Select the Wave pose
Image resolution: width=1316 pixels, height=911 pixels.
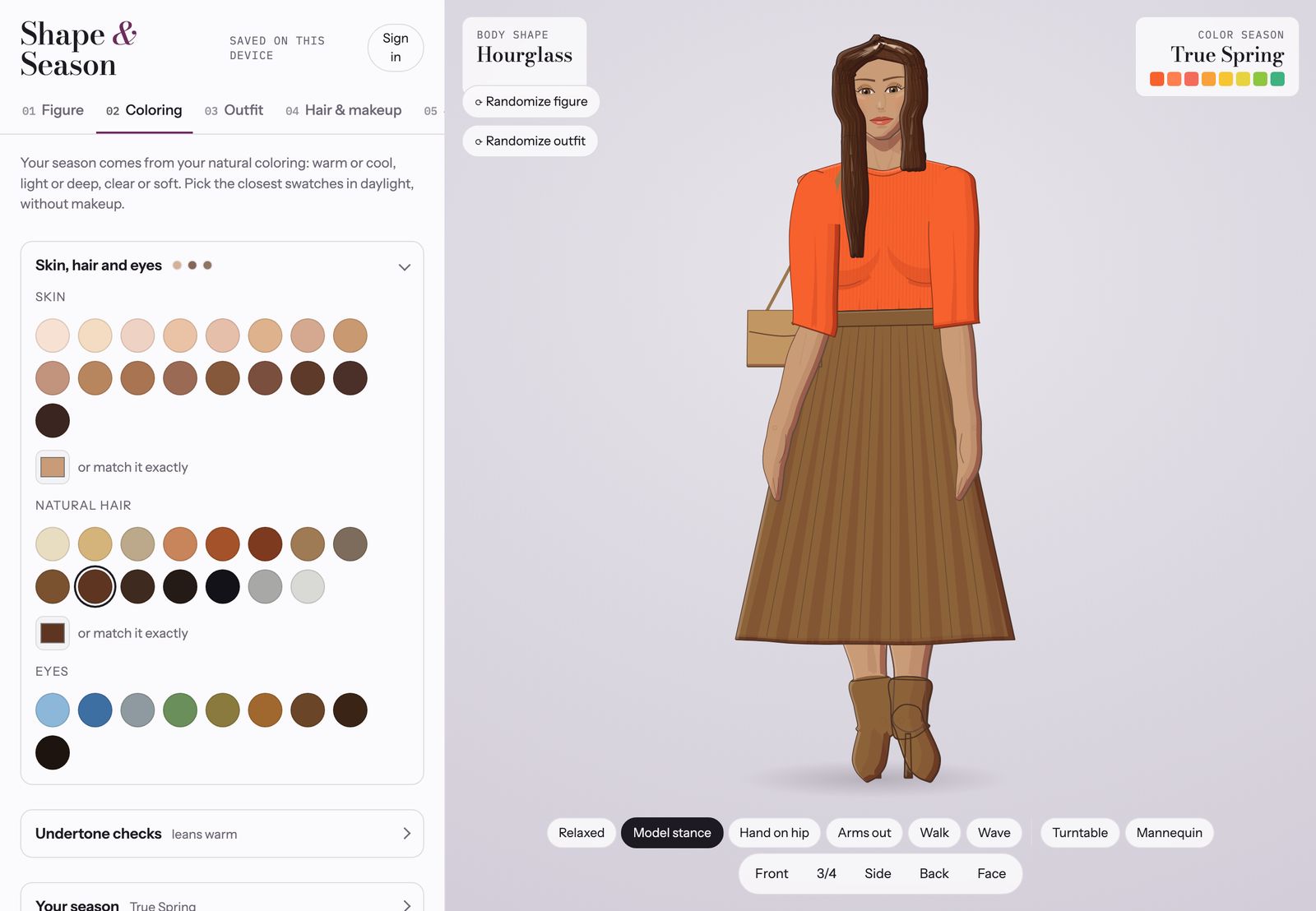click(x=994, y=833)
